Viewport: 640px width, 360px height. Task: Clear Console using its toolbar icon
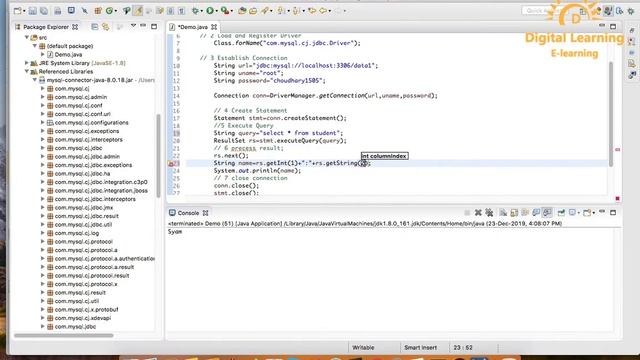tap(503, 213)
